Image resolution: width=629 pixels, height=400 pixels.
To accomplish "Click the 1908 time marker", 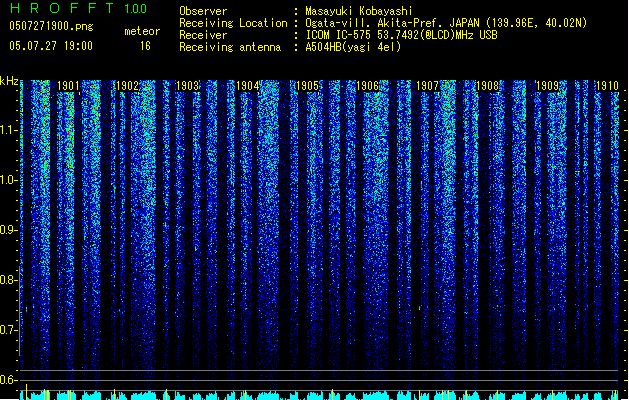I will [487, 86].
